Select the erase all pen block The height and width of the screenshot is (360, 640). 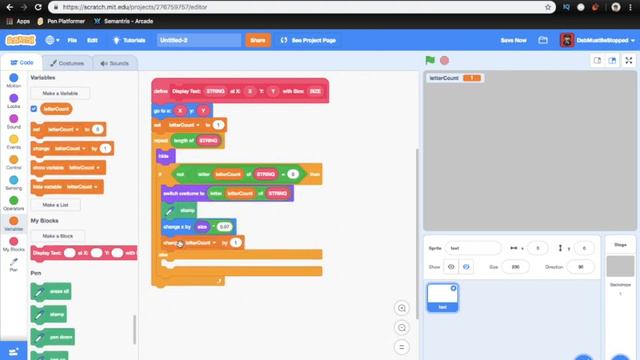click(x=51, y=291)
